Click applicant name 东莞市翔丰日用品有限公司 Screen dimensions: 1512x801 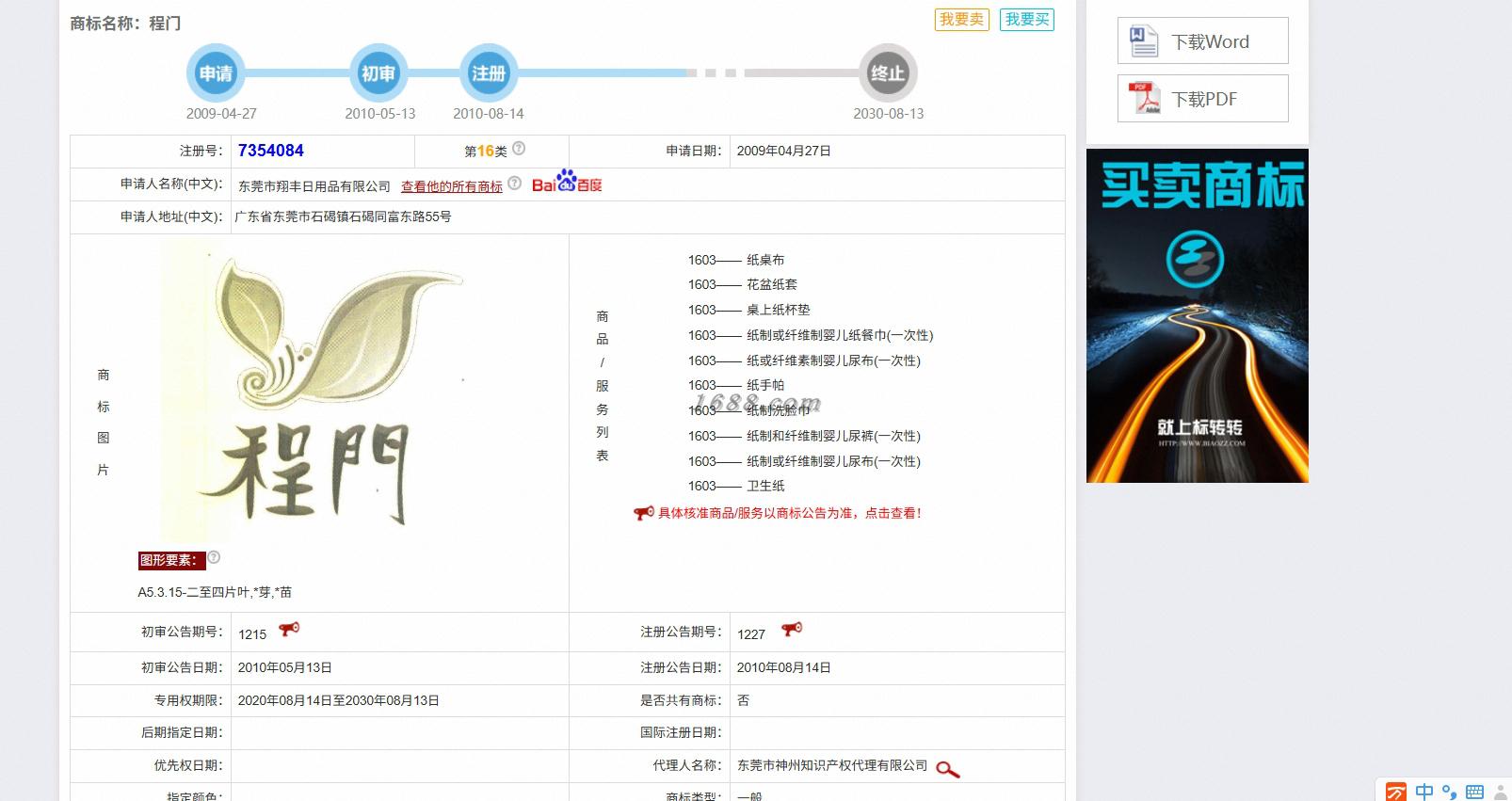(314, 186)
